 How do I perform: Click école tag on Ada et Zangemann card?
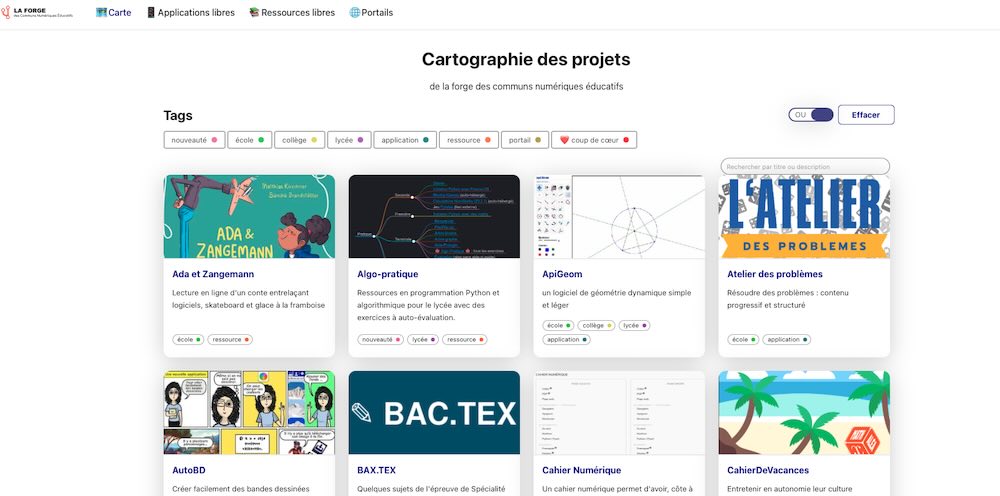point(188,340)
